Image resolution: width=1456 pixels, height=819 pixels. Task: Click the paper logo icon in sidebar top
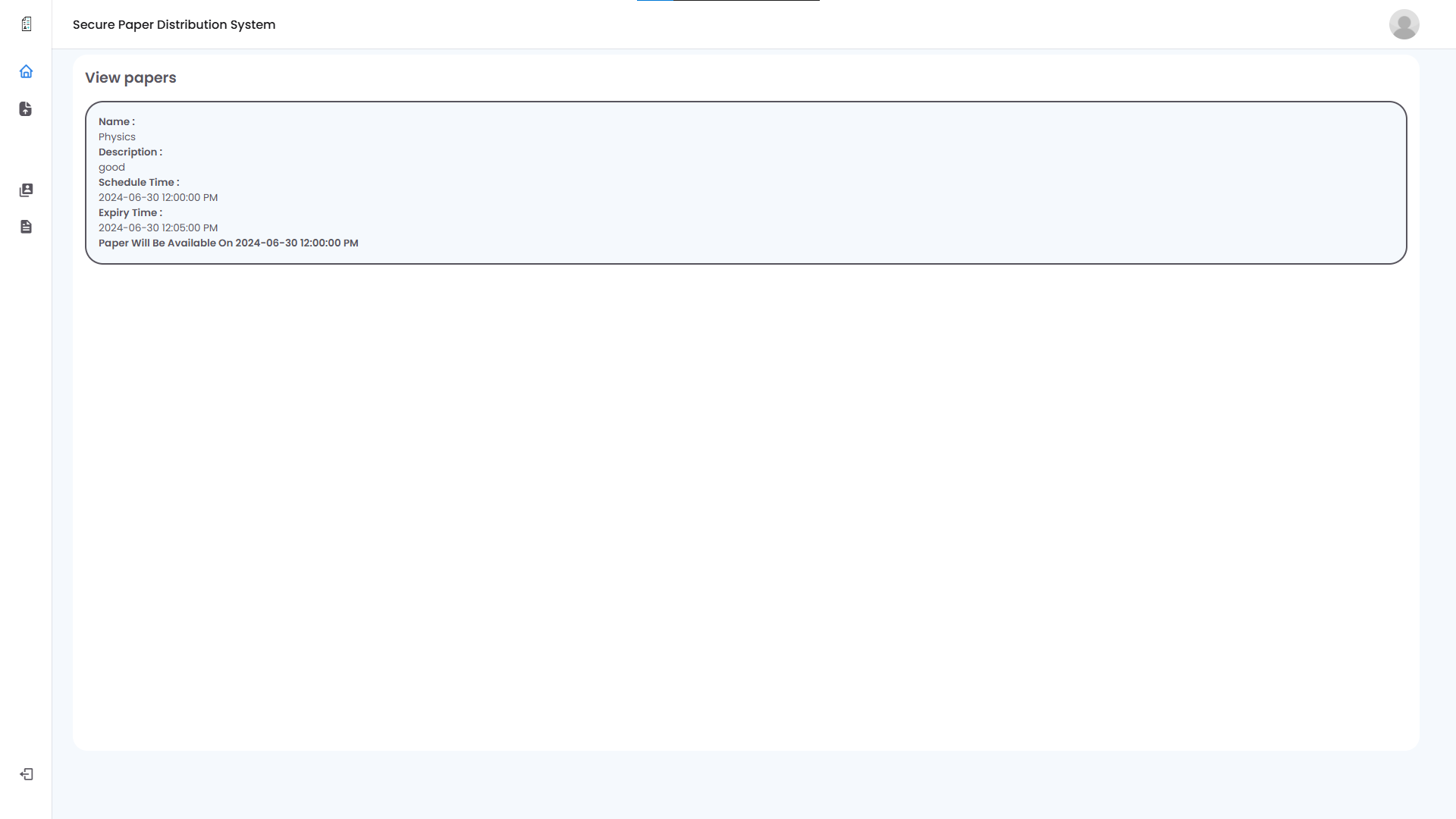click(x=27, y=24)
